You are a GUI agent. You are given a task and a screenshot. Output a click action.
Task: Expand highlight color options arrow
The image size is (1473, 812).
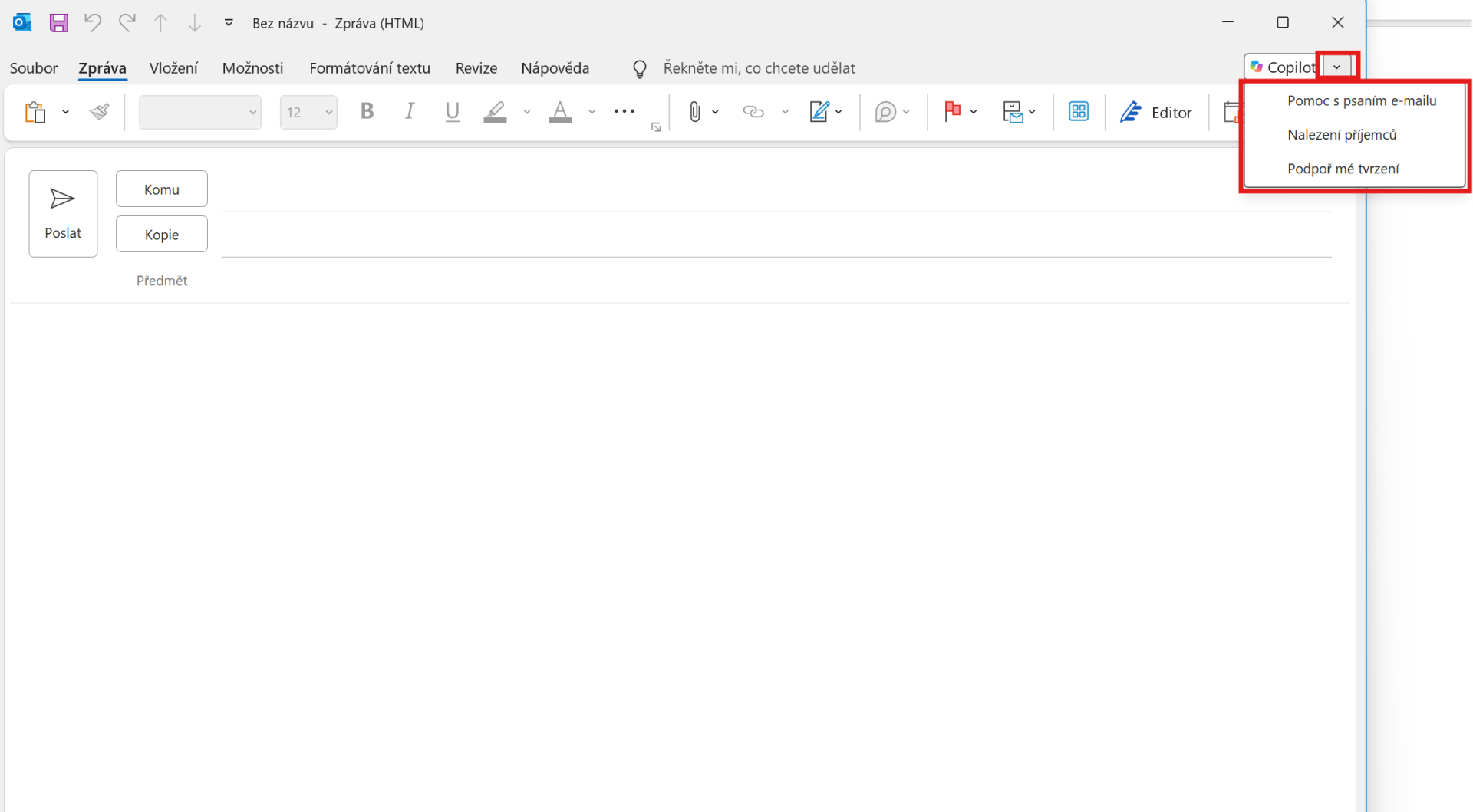(x=527, y=112)
